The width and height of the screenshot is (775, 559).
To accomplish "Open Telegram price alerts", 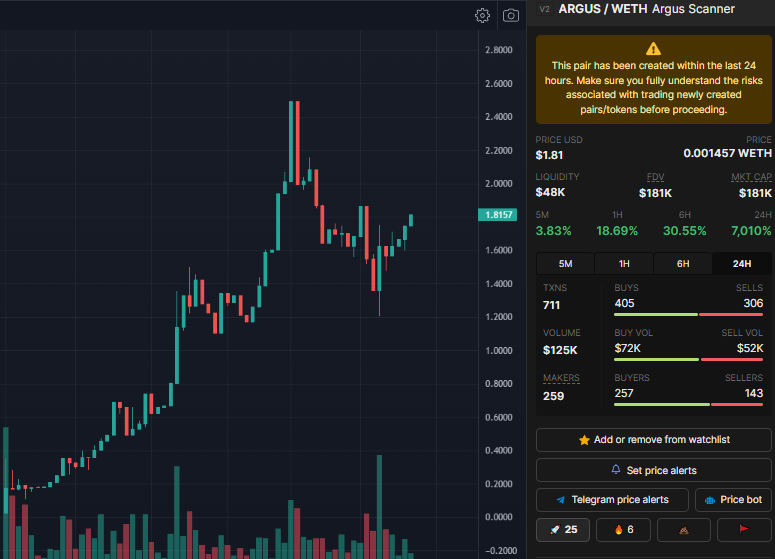I will tap(612, 500).
